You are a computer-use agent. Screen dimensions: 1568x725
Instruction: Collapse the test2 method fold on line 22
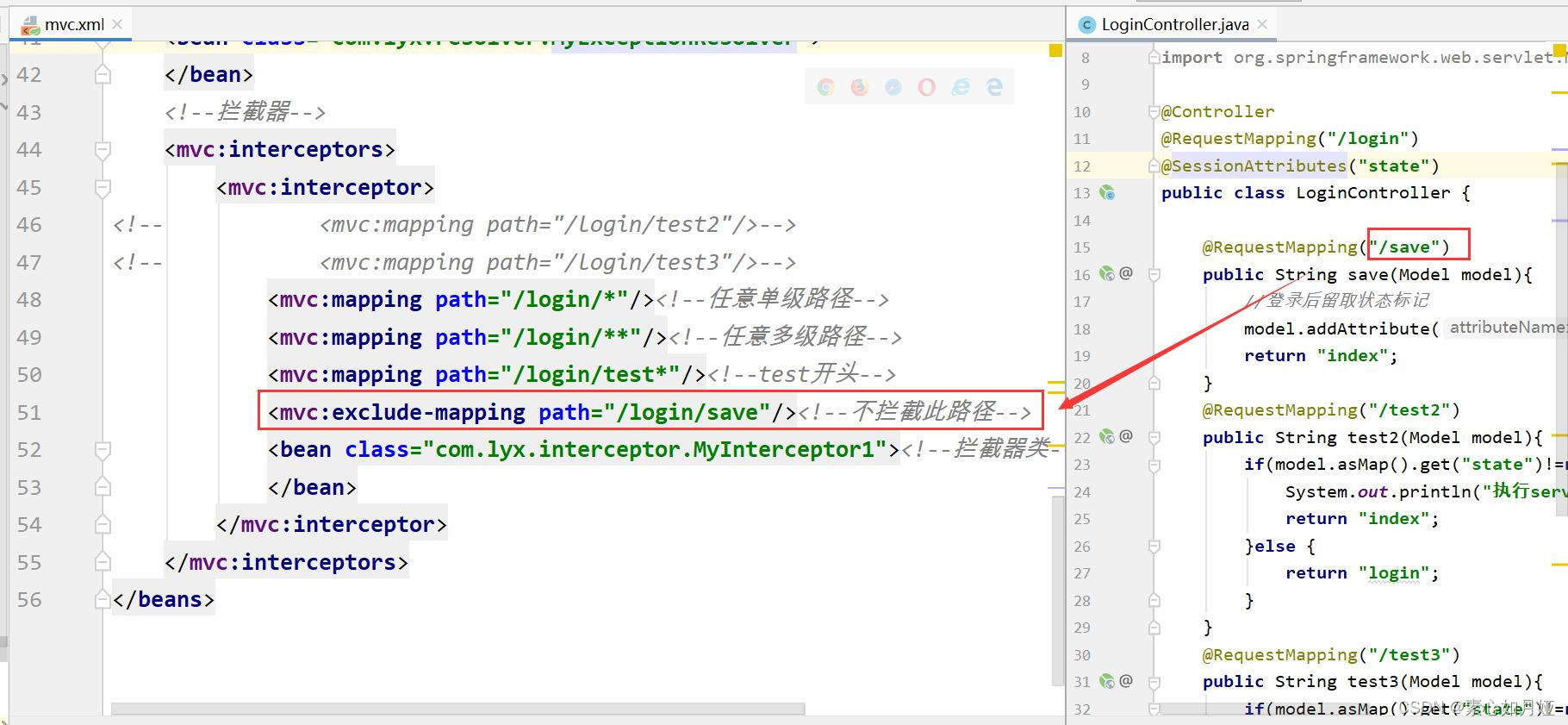tap(1154, 437)
